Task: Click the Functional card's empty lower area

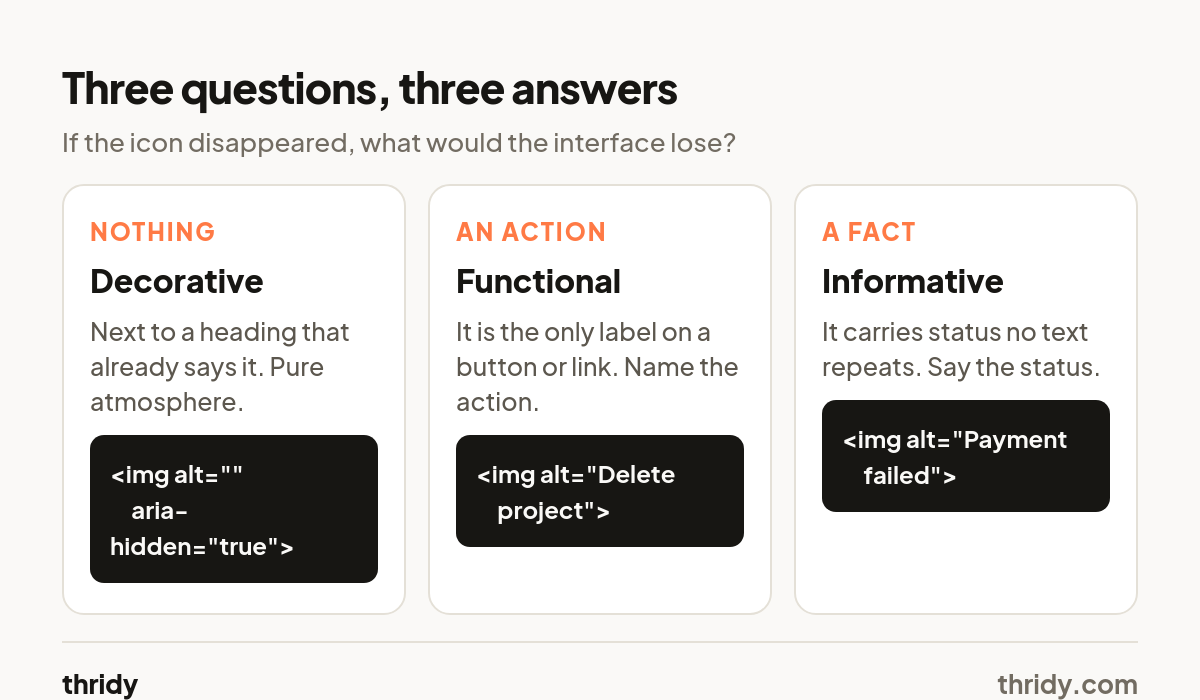Action: (x=600, y=580)
